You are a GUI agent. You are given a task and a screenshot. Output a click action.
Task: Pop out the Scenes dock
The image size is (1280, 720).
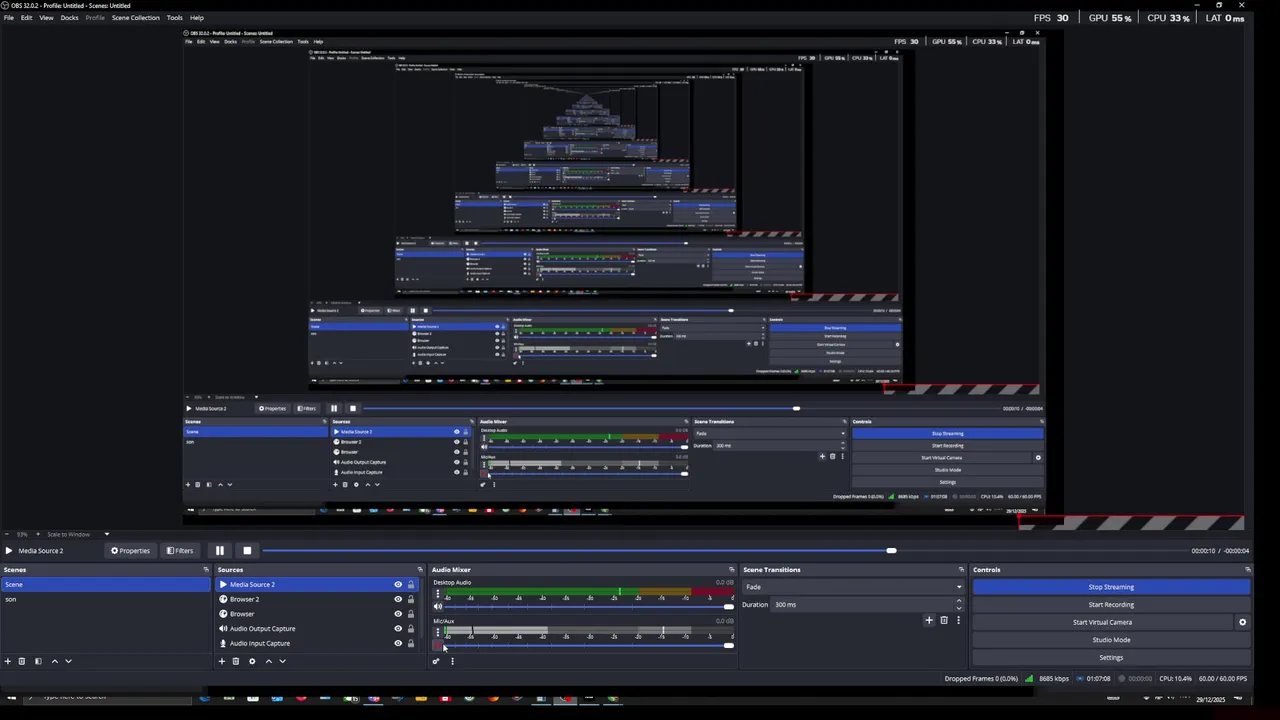pyautogui.click(x=206, y=570)
